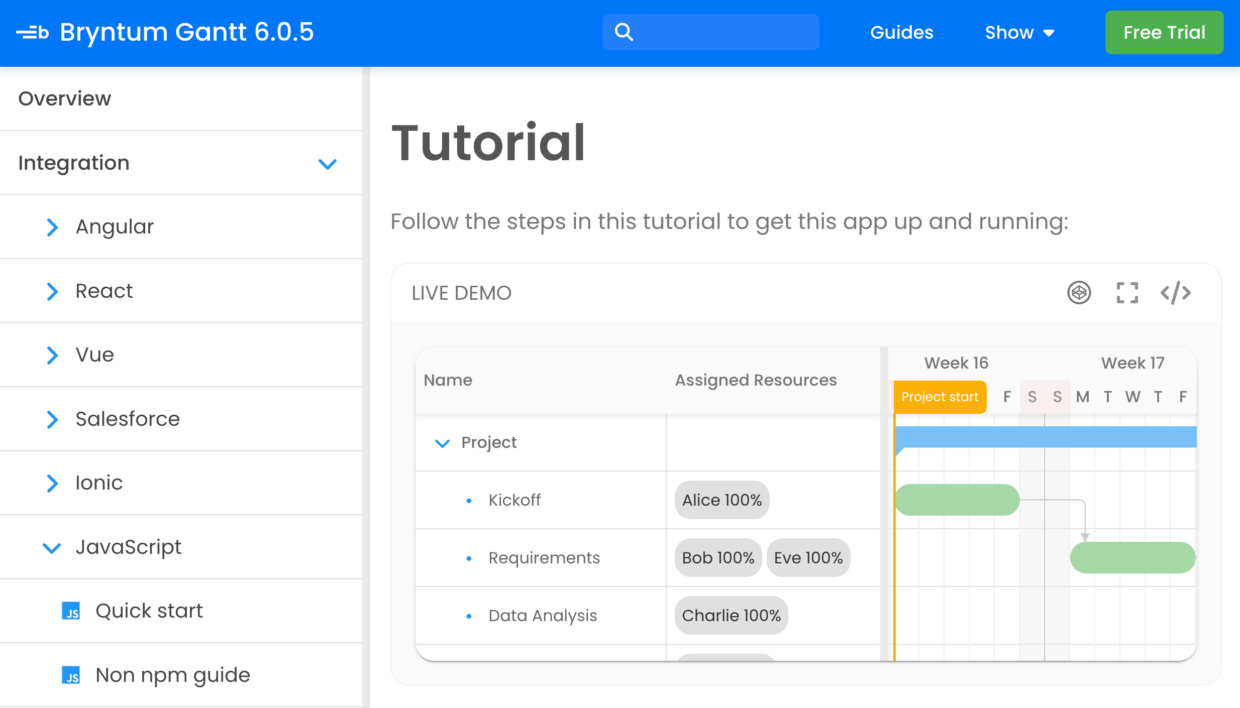Expand the Salesforce section
1240x708 pixels.
point(52,419)
